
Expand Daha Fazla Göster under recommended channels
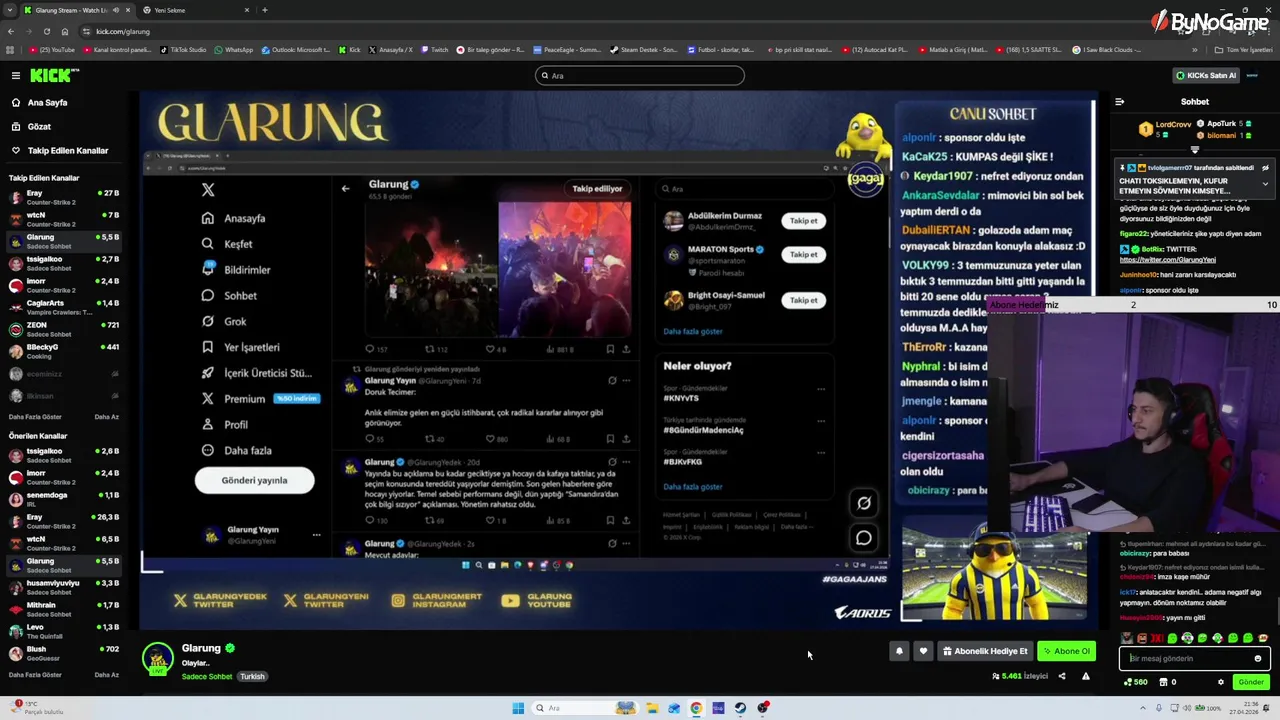(x=35, y=675)
